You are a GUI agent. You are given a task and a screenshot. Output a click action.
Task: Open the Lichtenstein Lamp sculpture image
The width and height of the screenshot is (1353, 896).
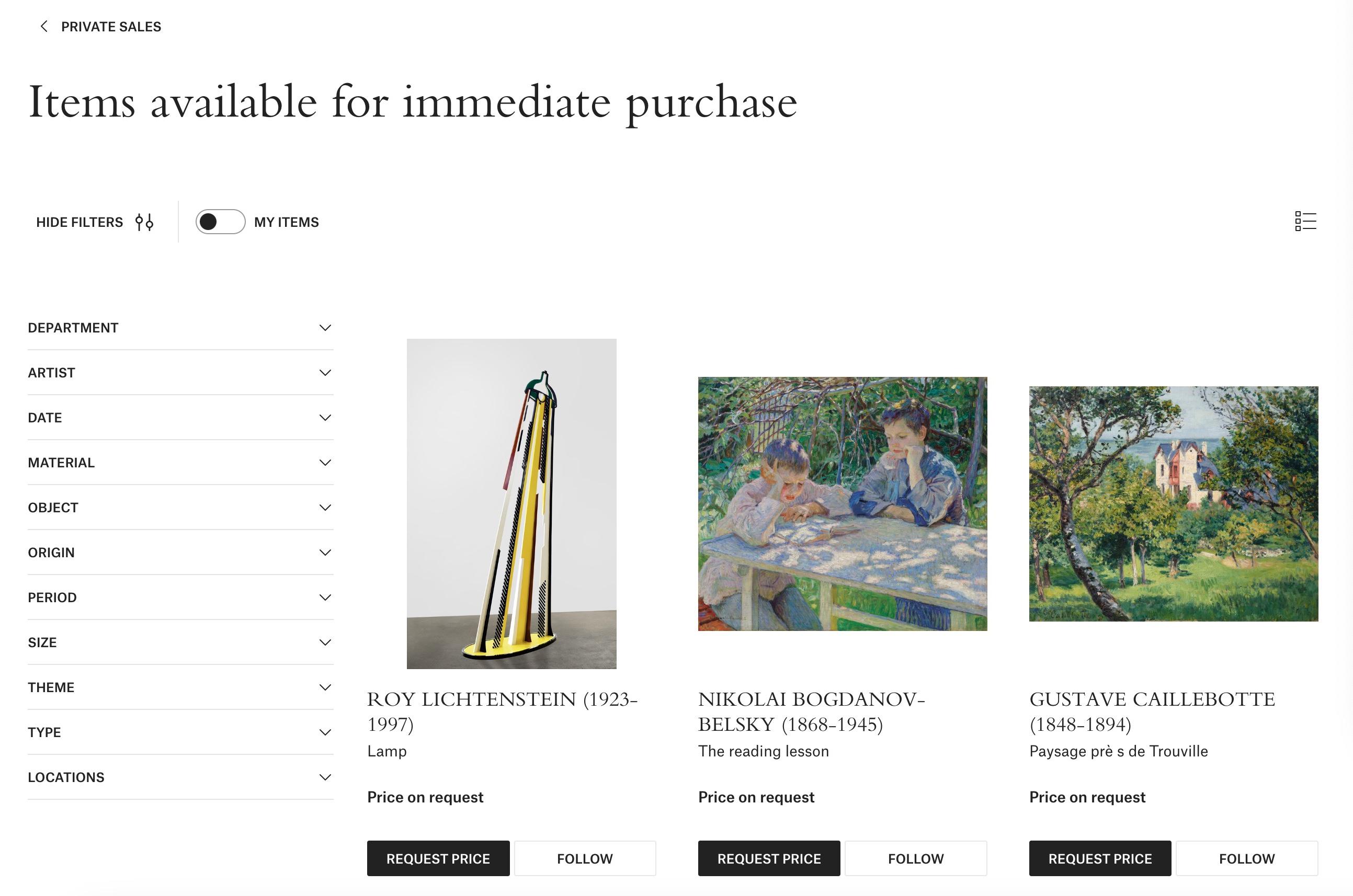511,503
